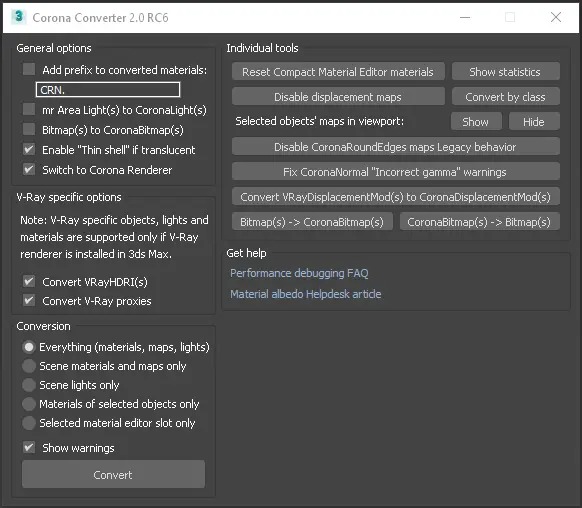Pick Selected material editor slot only
Screen dimensions: 582x508
[29, 423]
